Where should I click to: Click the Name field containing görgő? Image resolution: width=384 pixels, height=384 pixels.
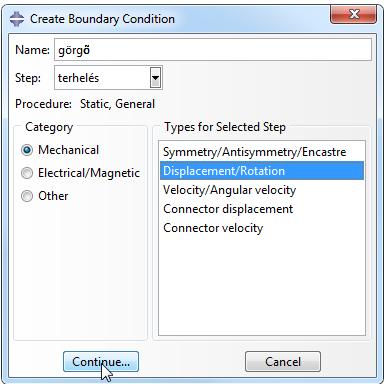213,50
